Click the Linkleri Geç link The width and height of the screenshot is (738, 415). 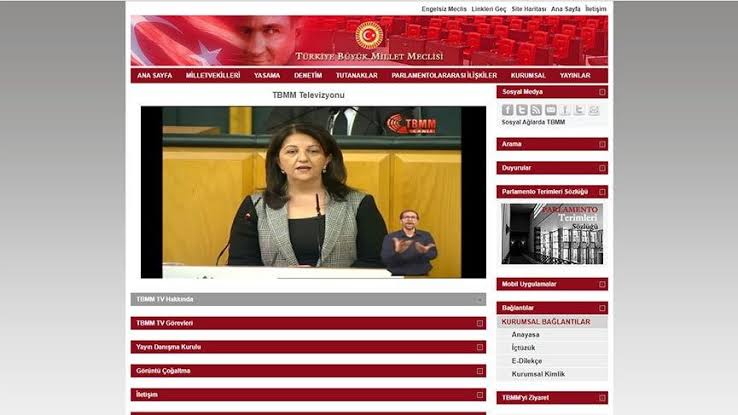[489, 9]
